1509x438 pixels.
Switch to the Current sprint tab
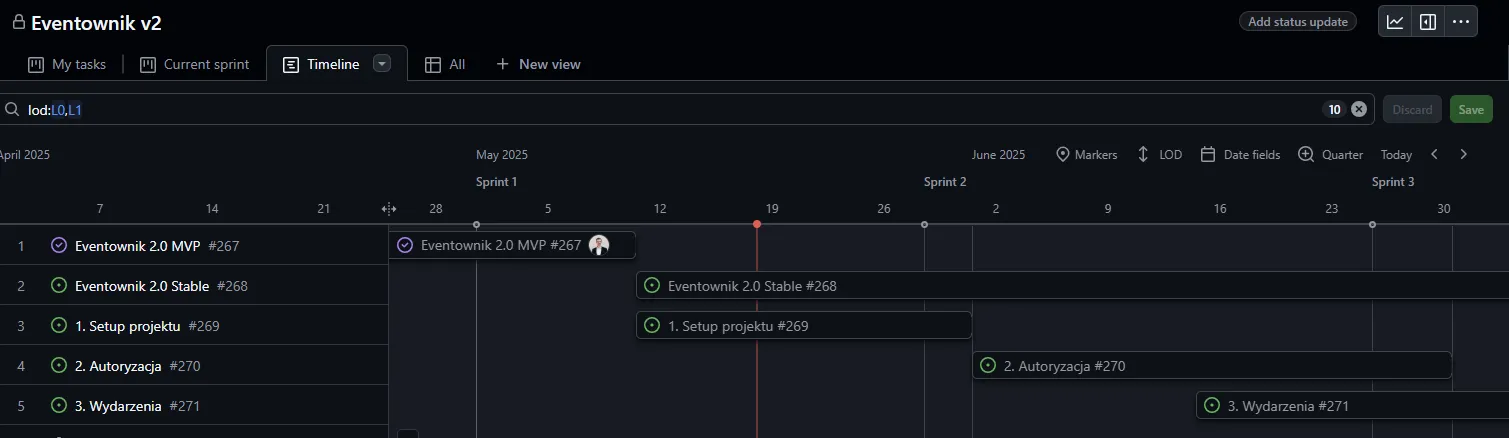click(x=194, y=64)
